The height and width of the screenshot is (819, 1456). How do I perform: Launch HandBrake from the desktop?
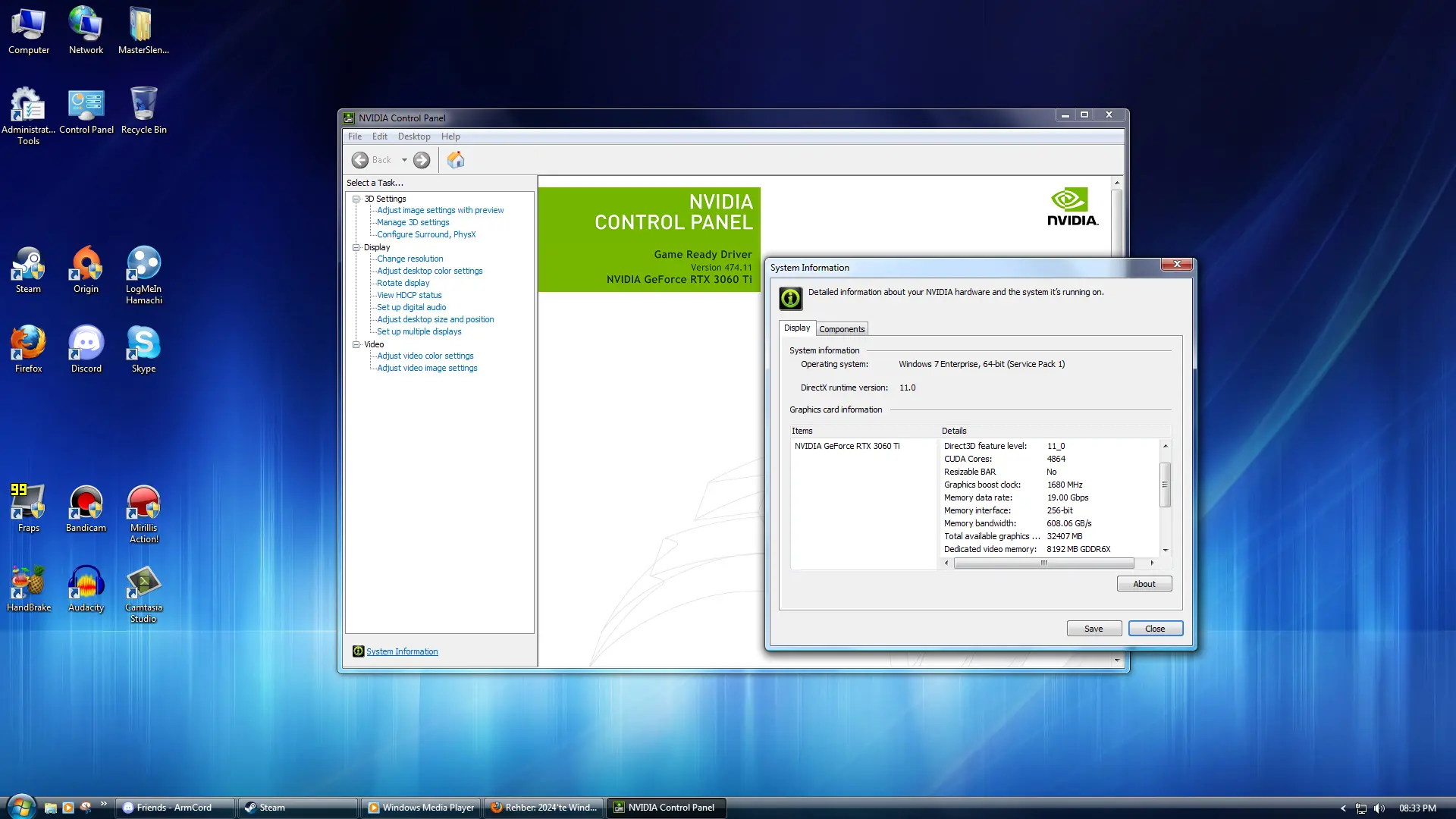29,588
